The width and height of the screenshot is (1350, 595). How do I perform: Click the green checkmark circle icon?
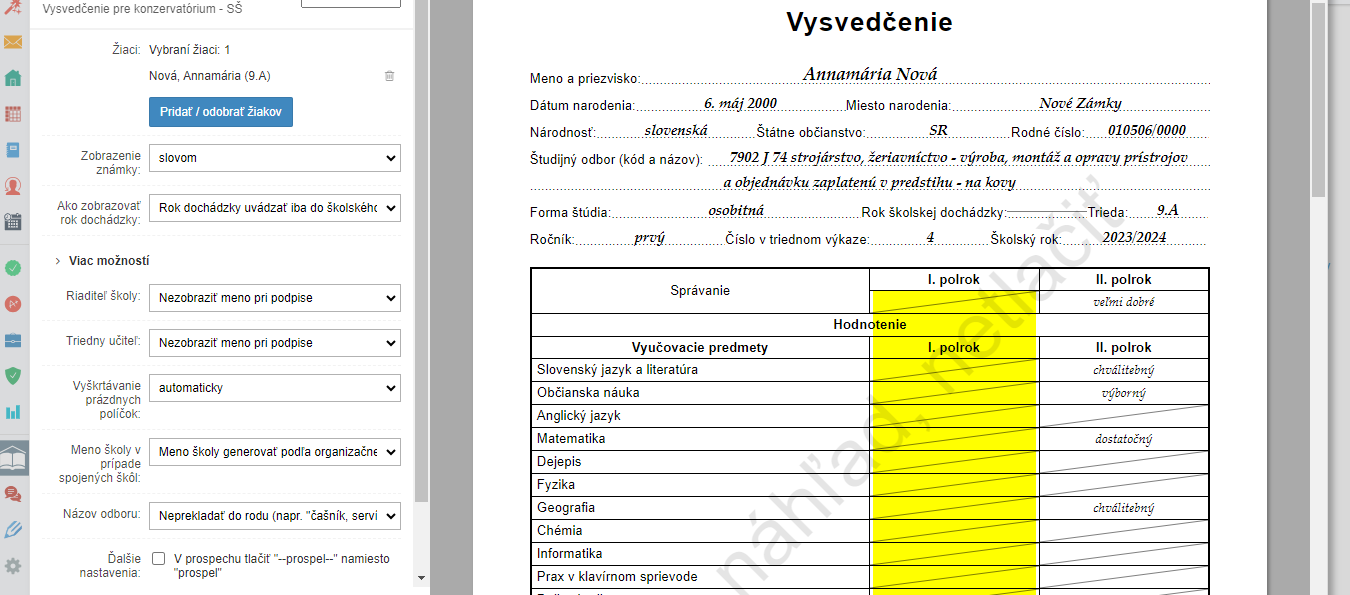[13, 268]
